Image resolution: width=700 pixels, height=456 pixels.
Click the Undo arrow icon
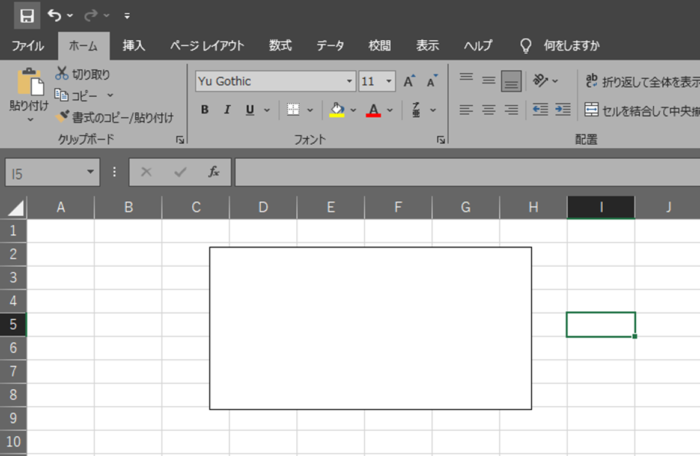(56, 16)
